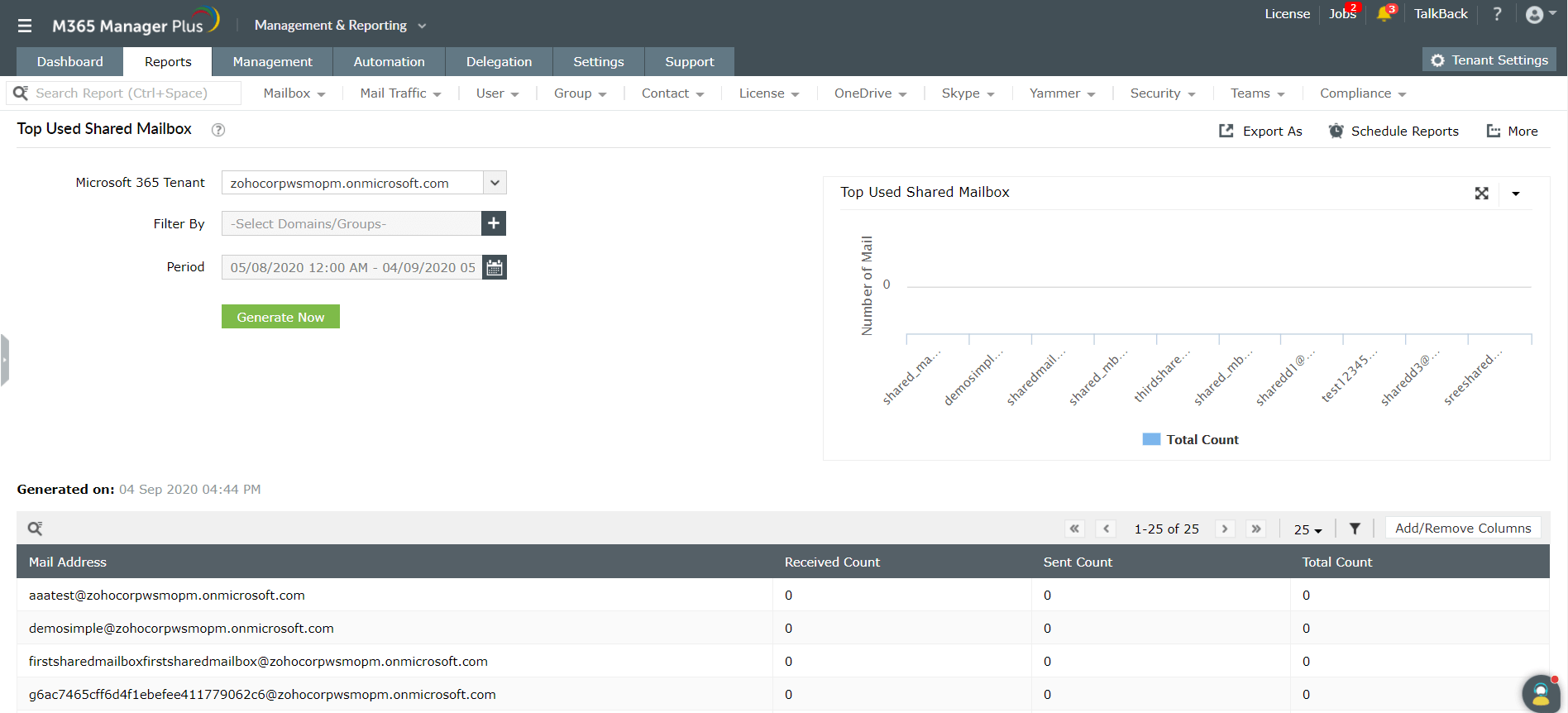Open the Automation tab
The width and height of the screenshot is (1568, 713).
pyautogui.click(x=389, y=62)
